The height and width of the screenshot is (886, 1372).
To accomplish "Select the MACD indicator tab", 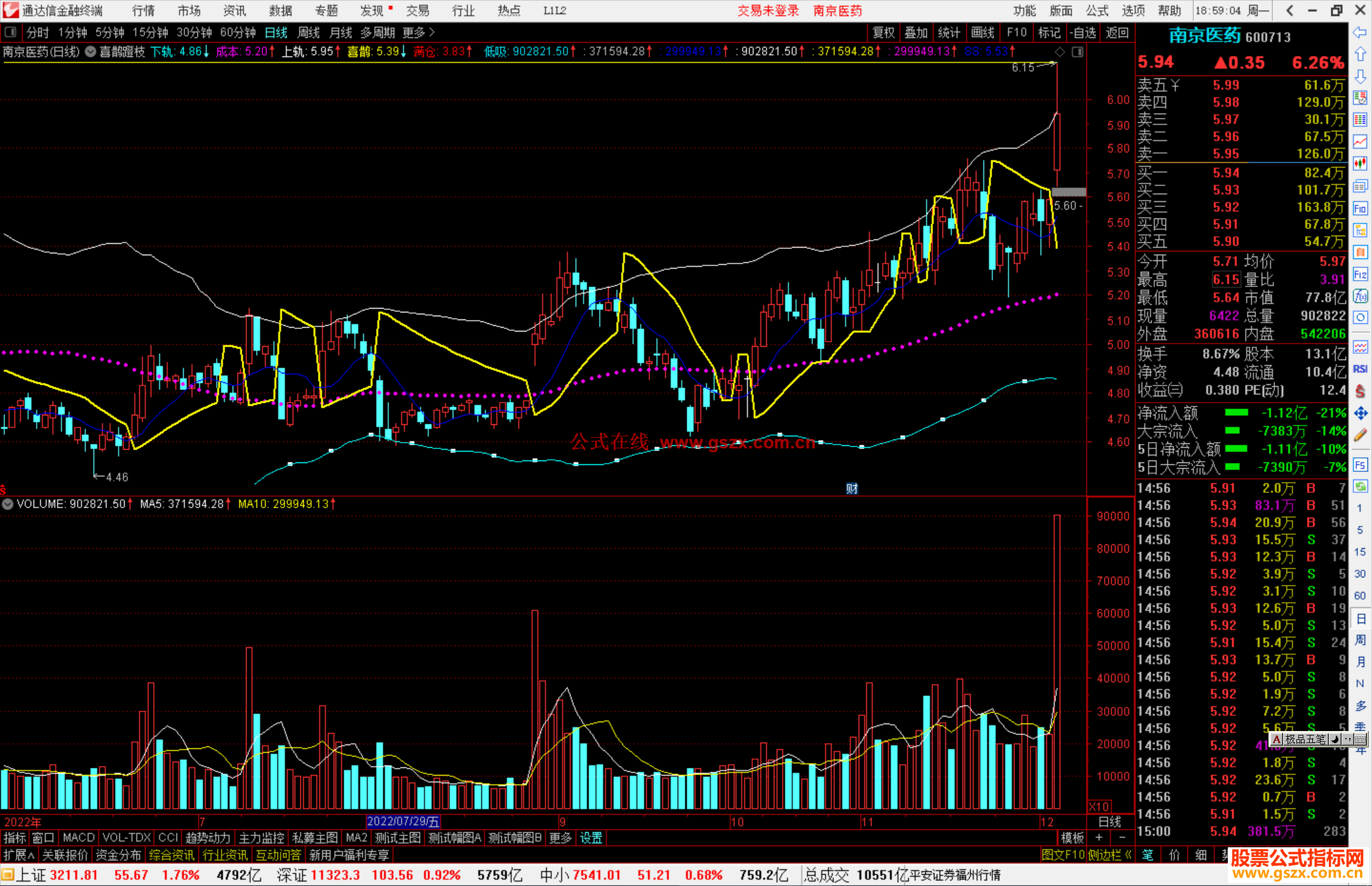I will click(x=78, y=838).
